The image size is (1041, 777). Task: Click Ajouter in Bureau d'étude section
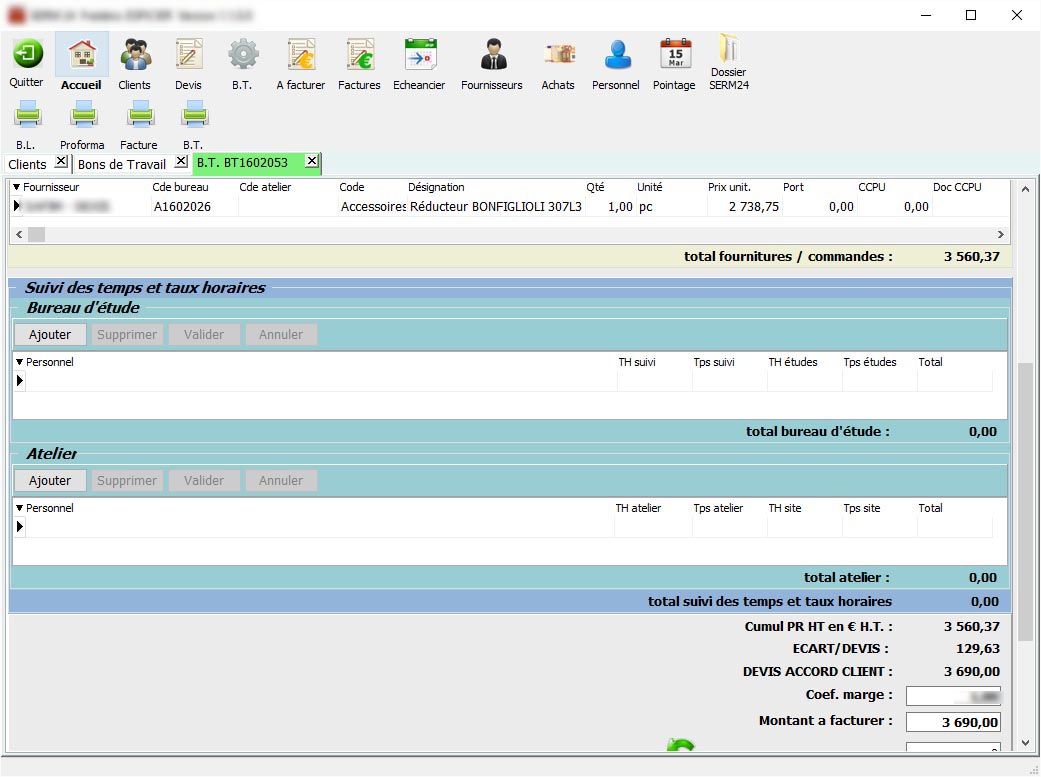pos(50,335)
